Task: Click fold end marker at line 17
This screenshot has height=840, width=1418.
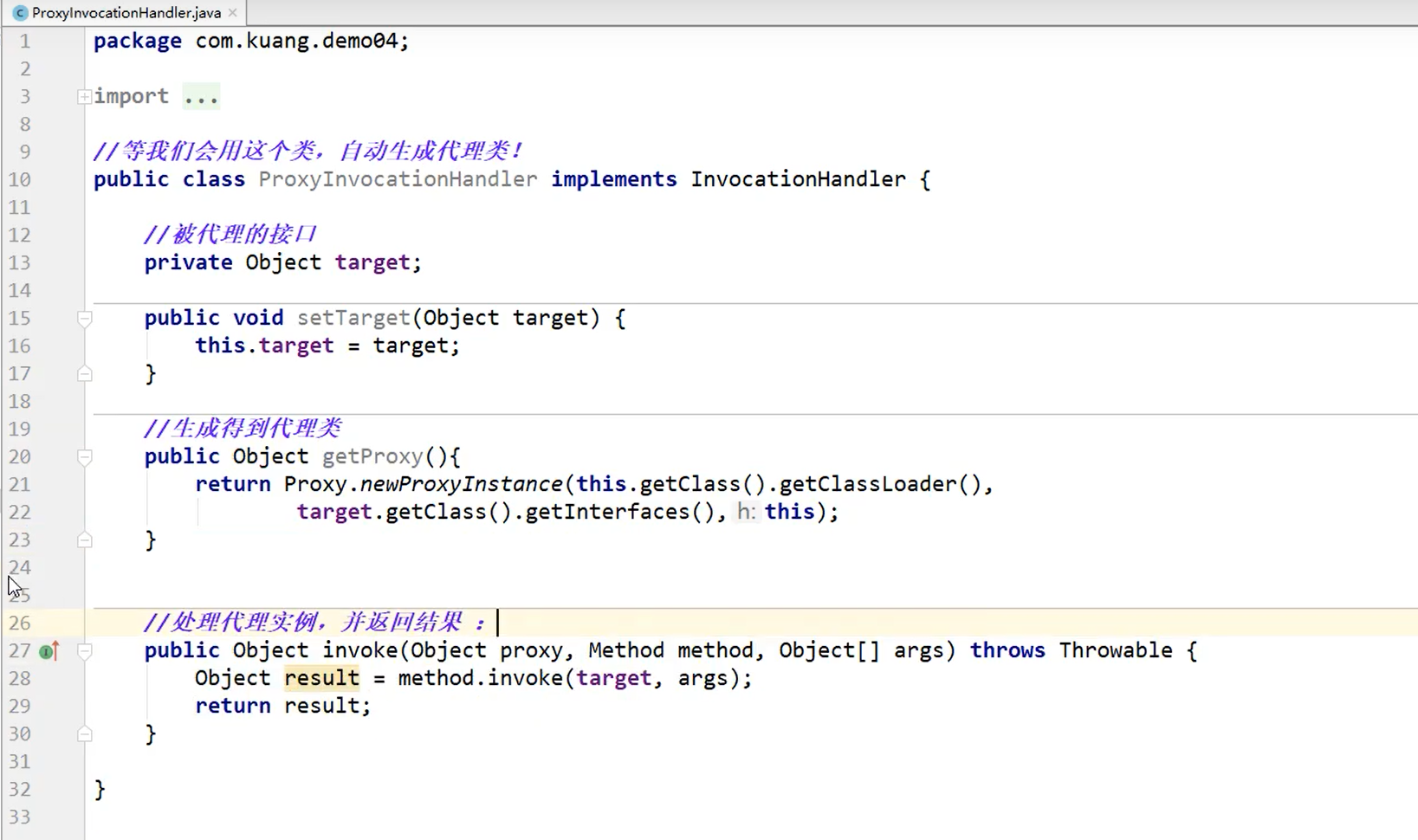Action: coord(84,374)
